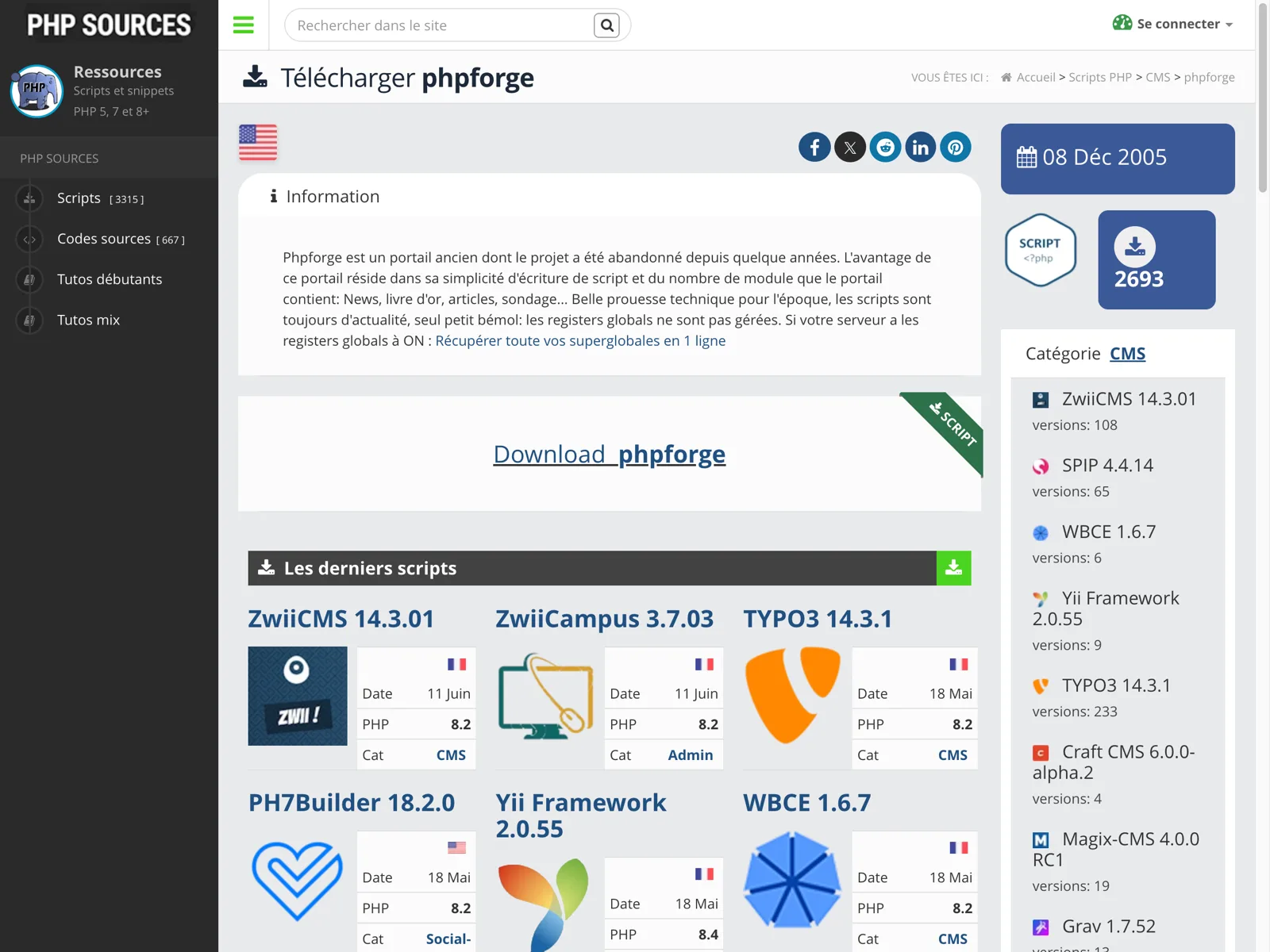Open PH7Builder 18.2.0 script title
The image size is (1270, 952).
point(352,803)
